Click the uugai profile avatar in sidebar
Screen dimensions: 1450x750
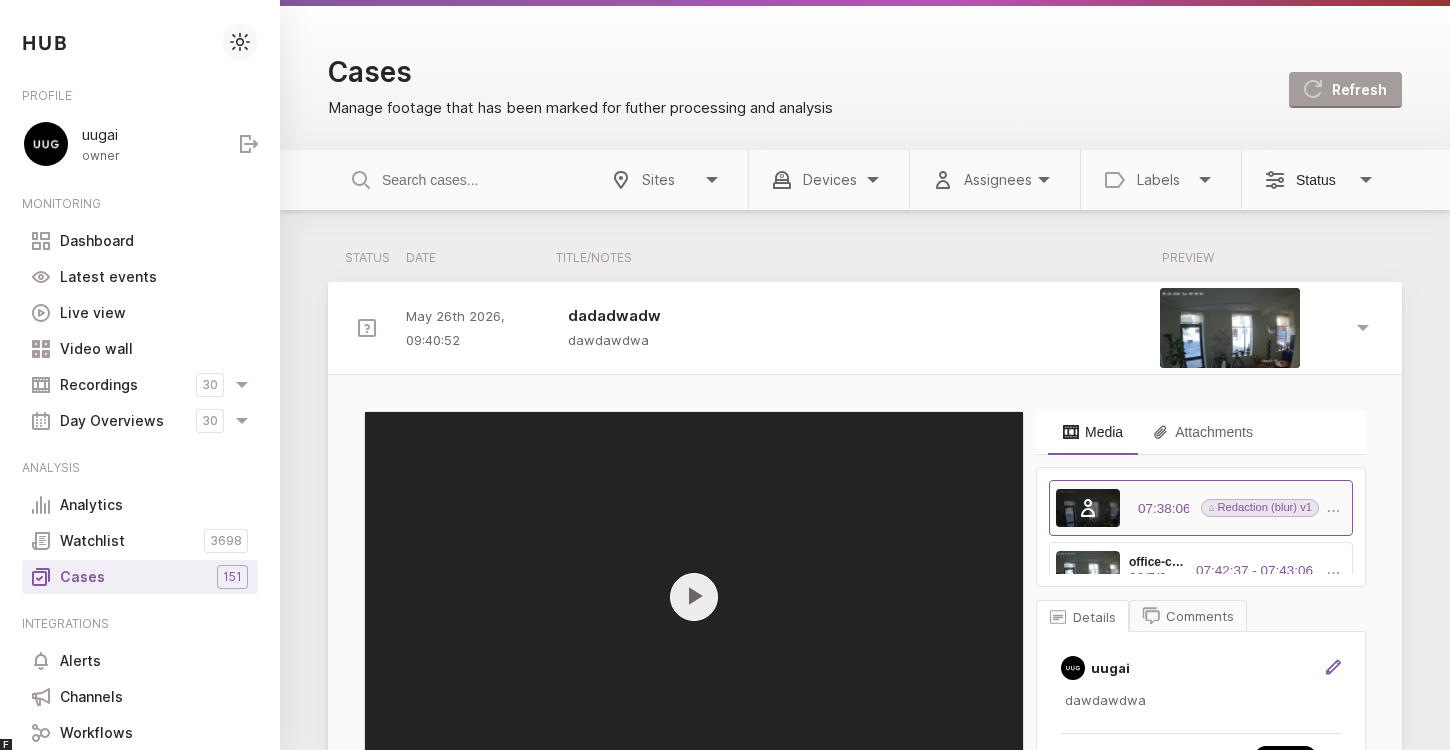(46, 144)
